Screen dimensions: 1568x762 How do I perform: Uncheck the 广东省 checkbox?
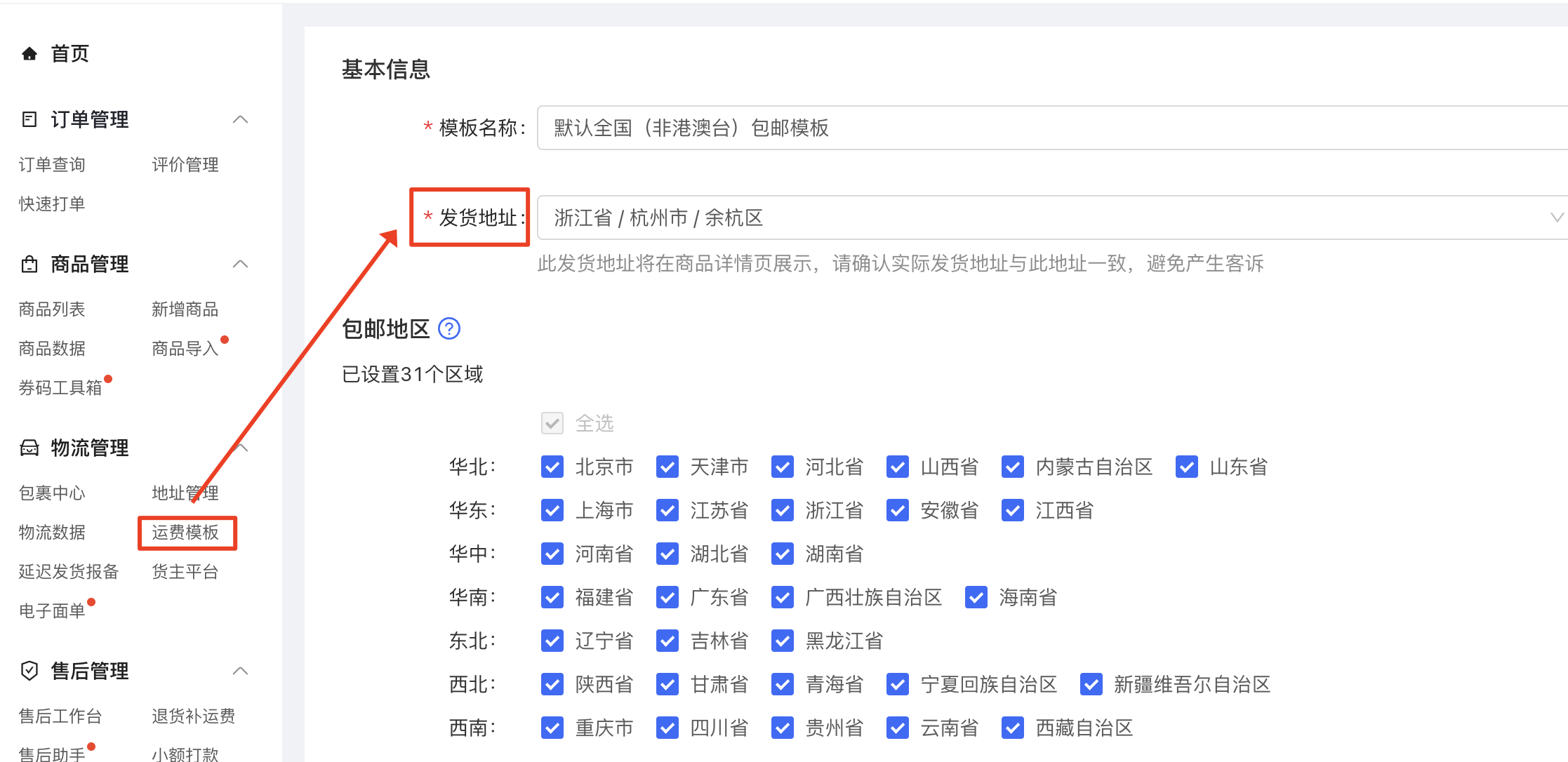(667, 597)
